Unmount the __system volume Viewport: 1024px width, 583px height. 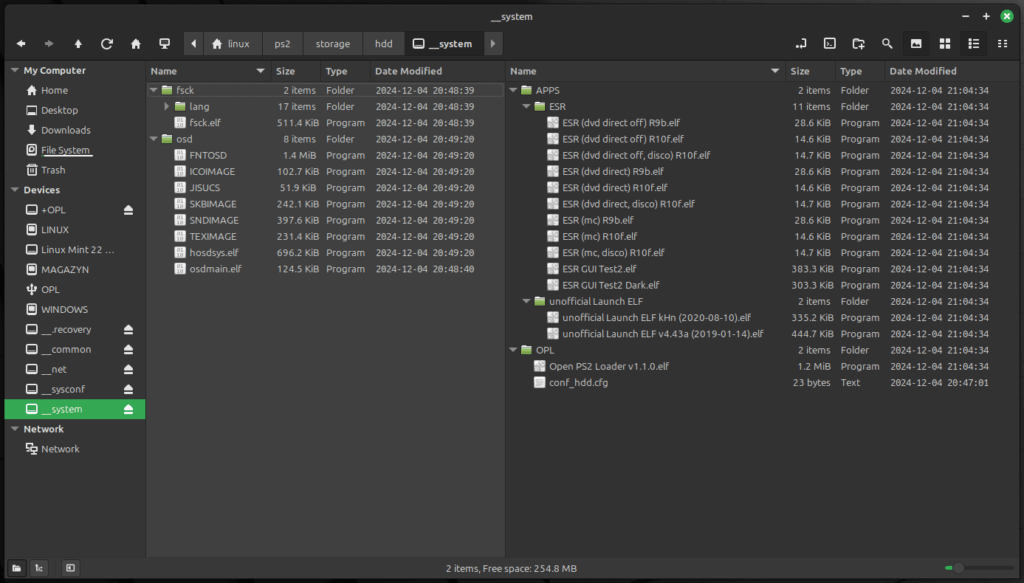click(129, 409)
